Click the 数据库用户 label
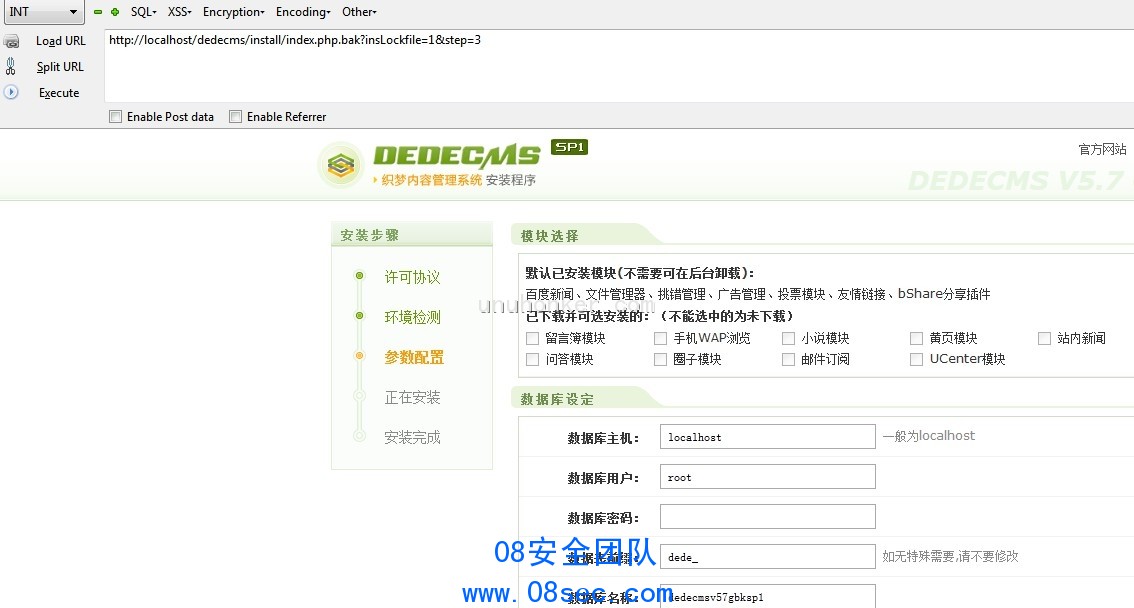This screenshot has height=608, width=1134. (603, 478)
